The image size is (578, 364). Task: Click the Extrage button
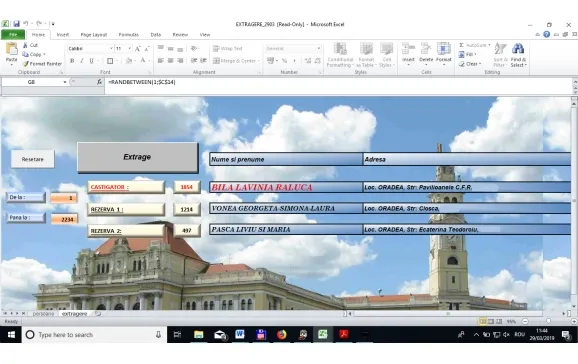point(137,157)
